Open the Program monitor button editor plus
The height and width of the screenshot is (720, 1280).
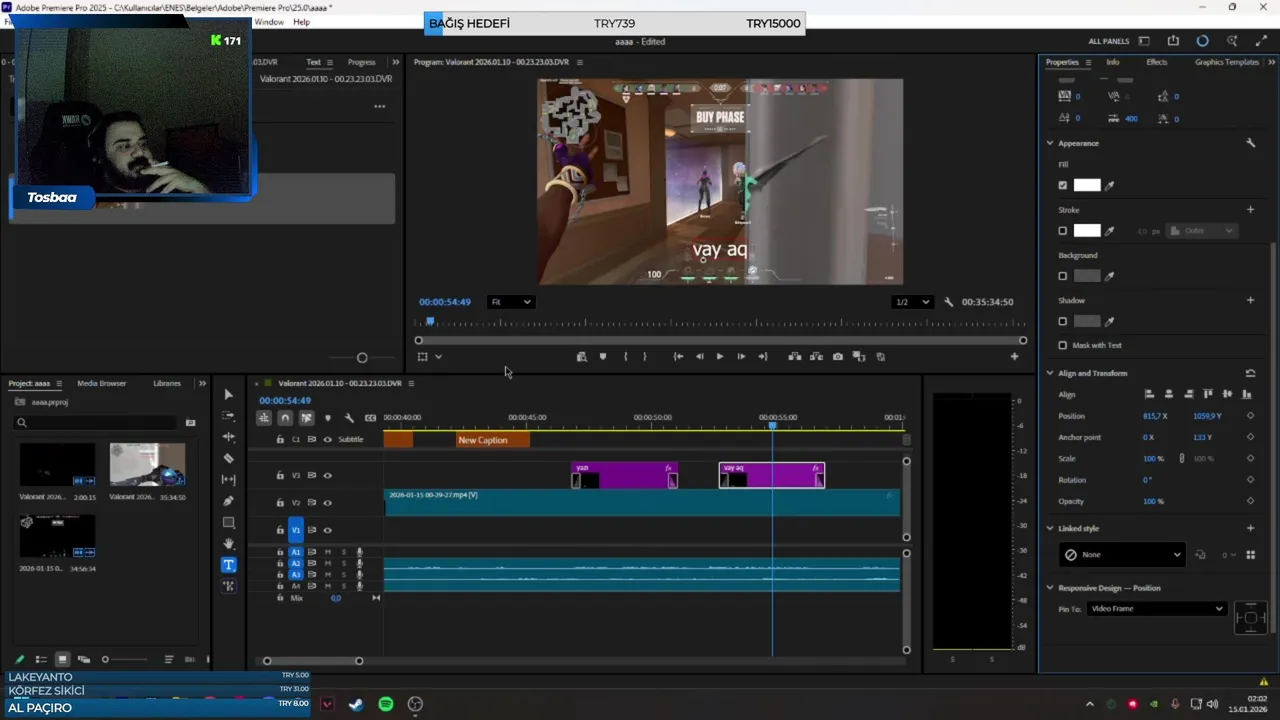pyautogui.click(x=1014, y=357)
